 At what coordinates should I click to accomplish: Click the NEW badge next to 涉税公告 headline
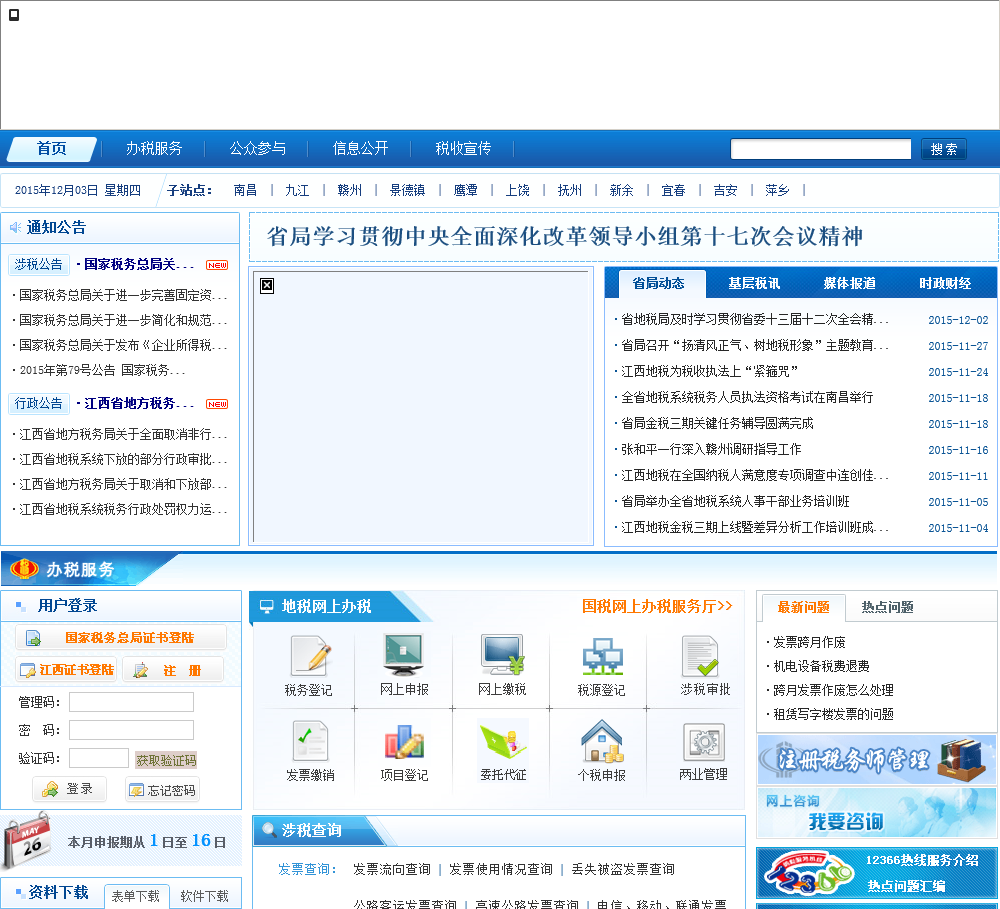pos(217,265)
